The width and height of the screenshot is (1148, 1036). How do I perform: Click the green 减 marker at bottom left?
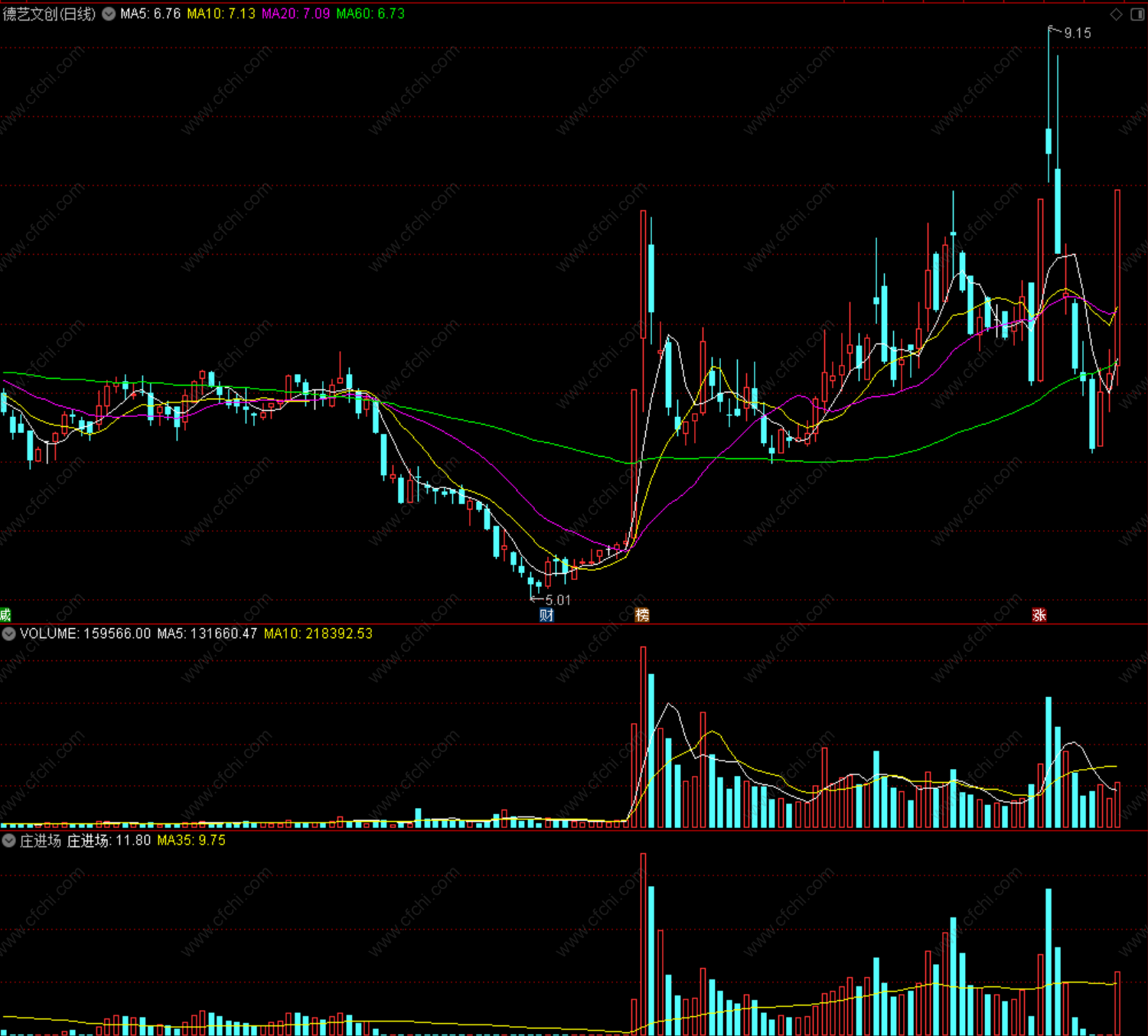[x=5, y=615]
